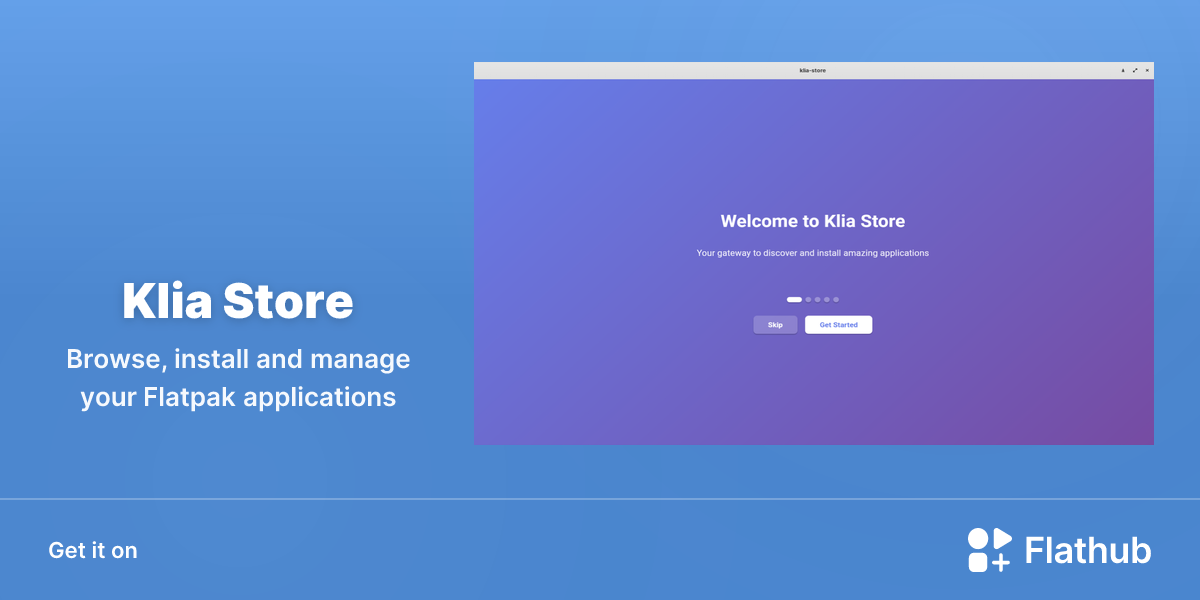The width and height of the screenshot is (1200, 600).
Task: Minimize the klia-store window
Action: click(1123, 70)
